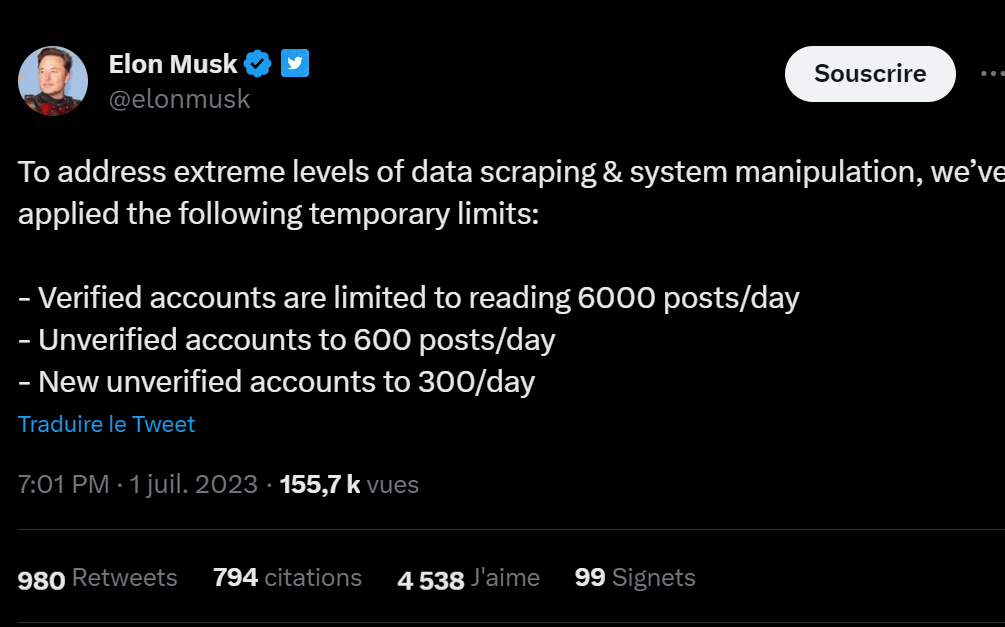View the 155,7 k vues count
Image resolution: width=1005 pixels, height=627 pixels.
click(x=349, y=485)
